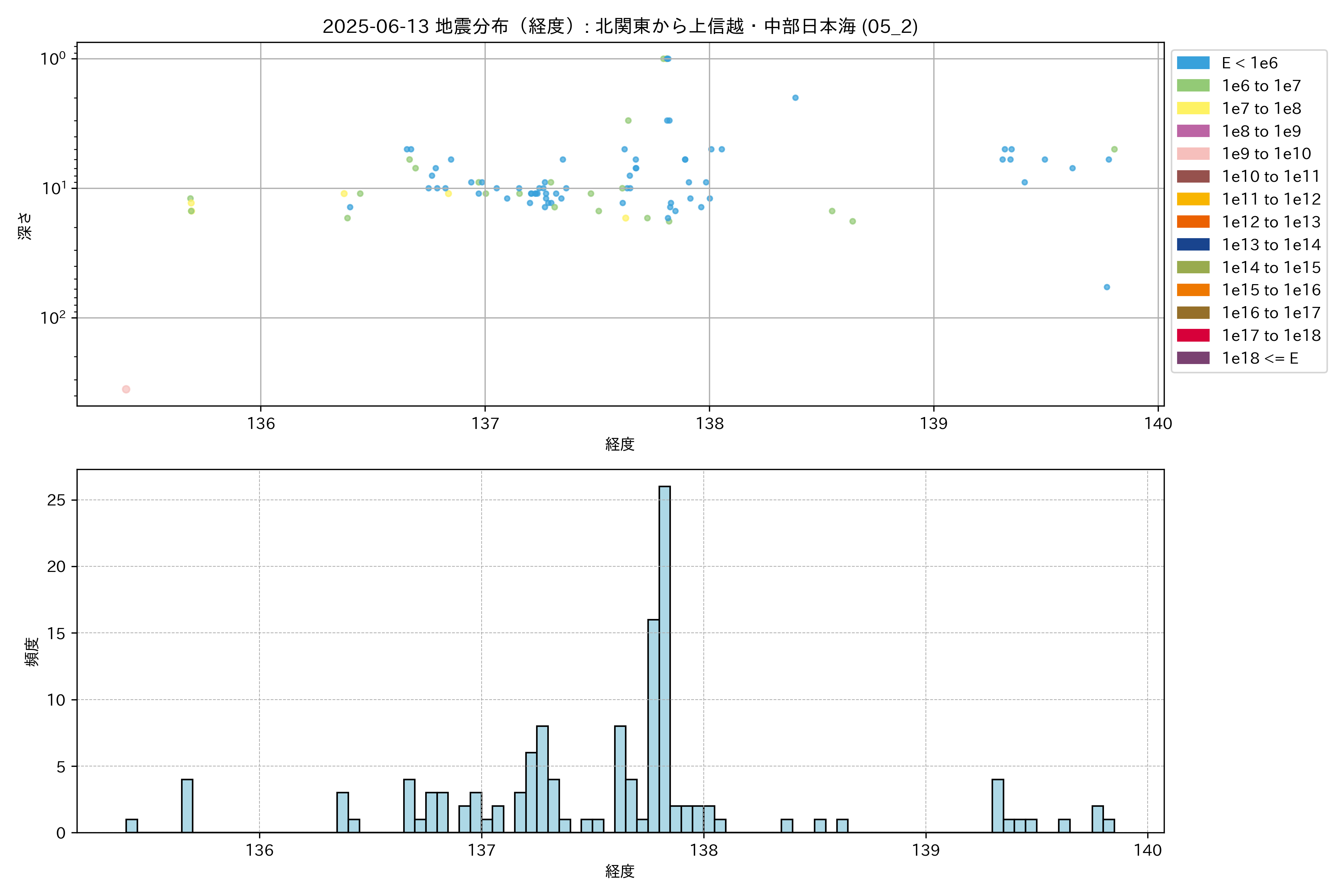Click the 経度 label under the scatter plot
The image size is (1344, 896).
pos(620,444)
